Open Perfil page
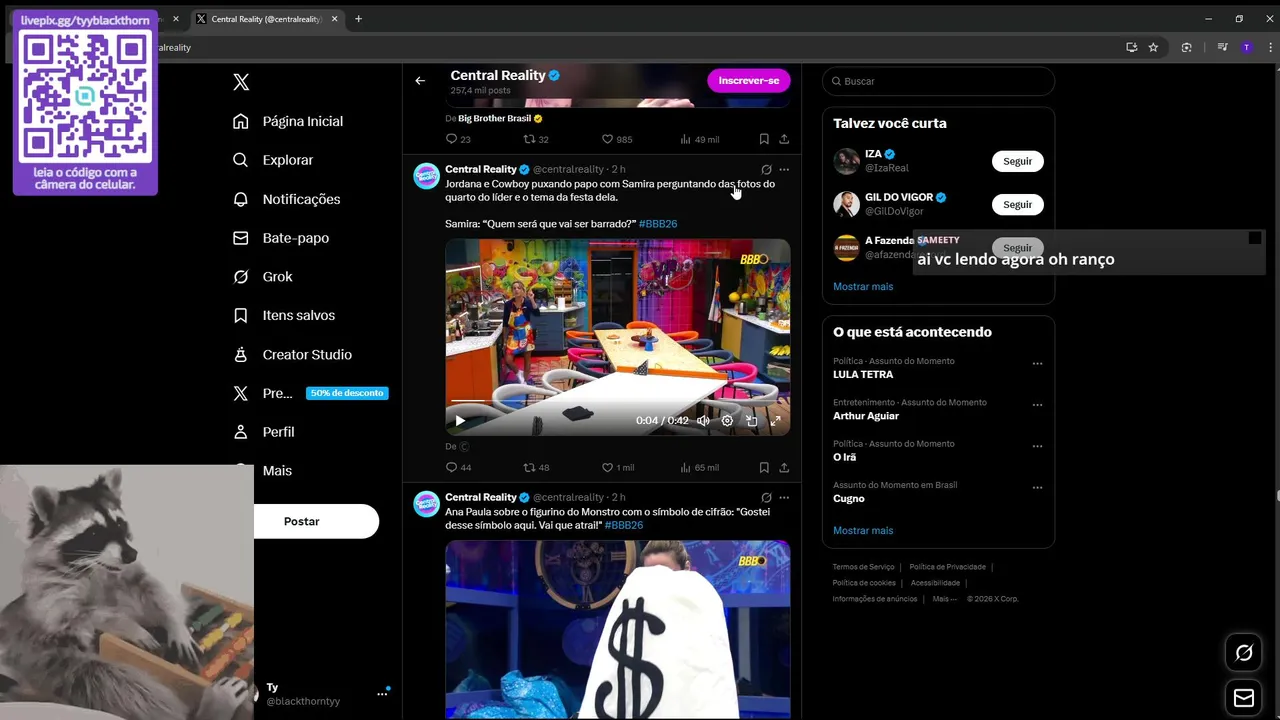 tap(264, 432)
